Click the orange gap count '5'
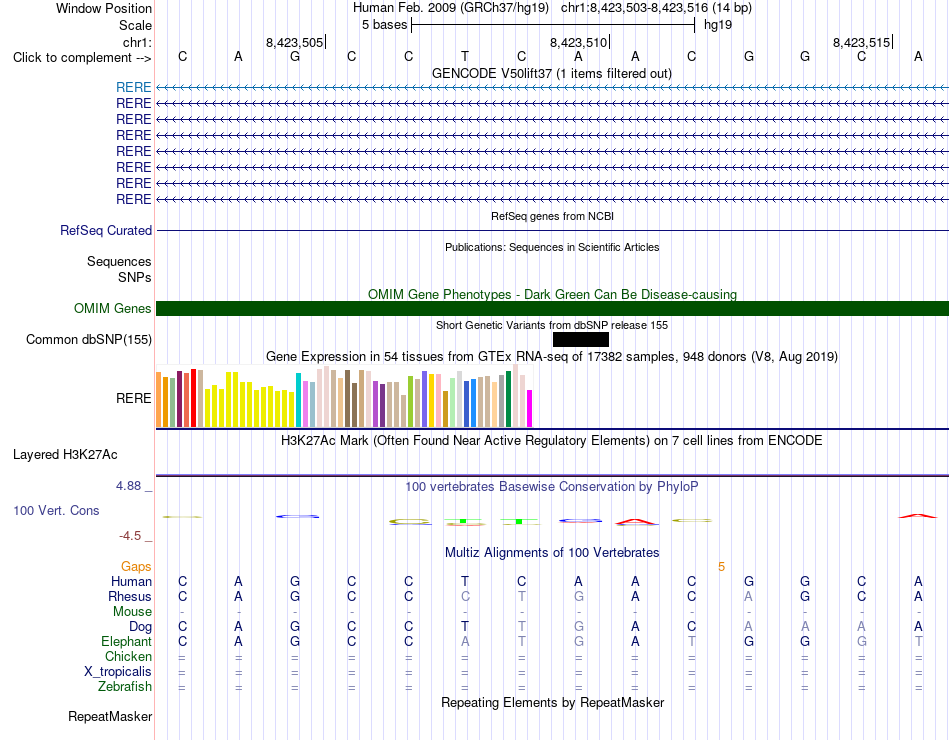The height and width of the screenshot is (740, 950). [x=721, y=567]
